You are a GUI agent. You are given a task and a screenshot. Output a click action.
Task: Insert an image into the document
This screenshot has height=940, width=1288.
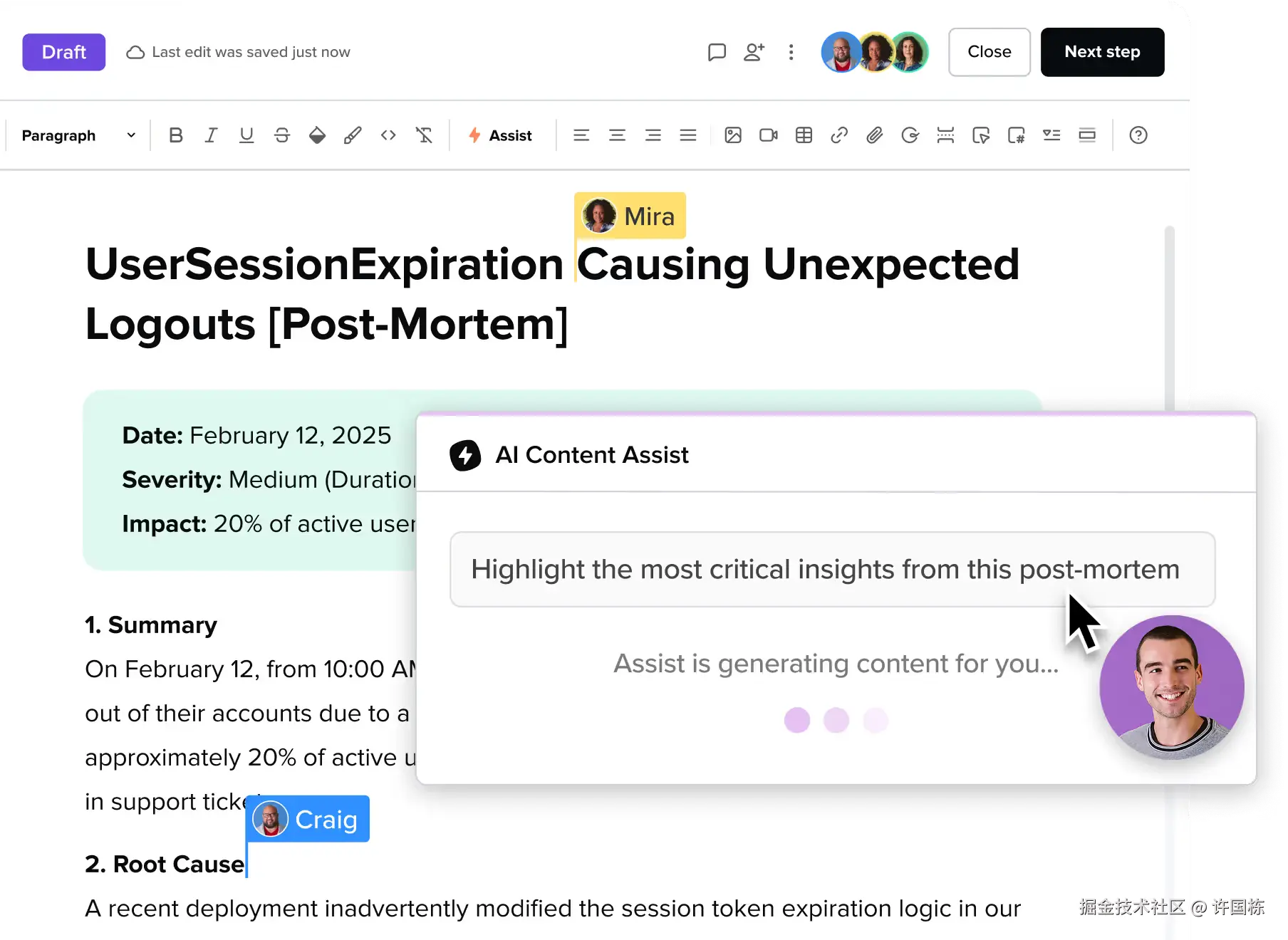coord(733,135)
